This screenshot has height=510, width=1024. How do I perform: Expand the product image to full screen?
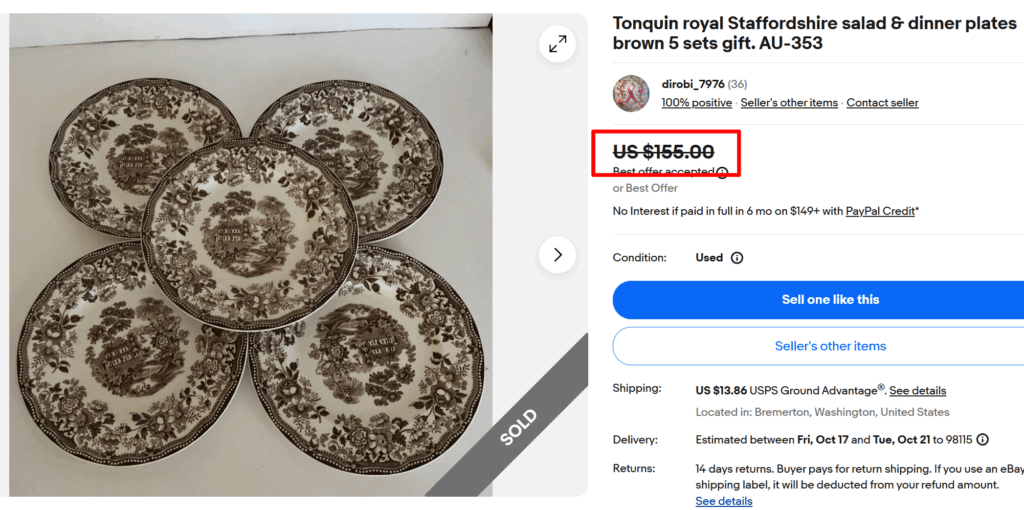coord(557,43)
